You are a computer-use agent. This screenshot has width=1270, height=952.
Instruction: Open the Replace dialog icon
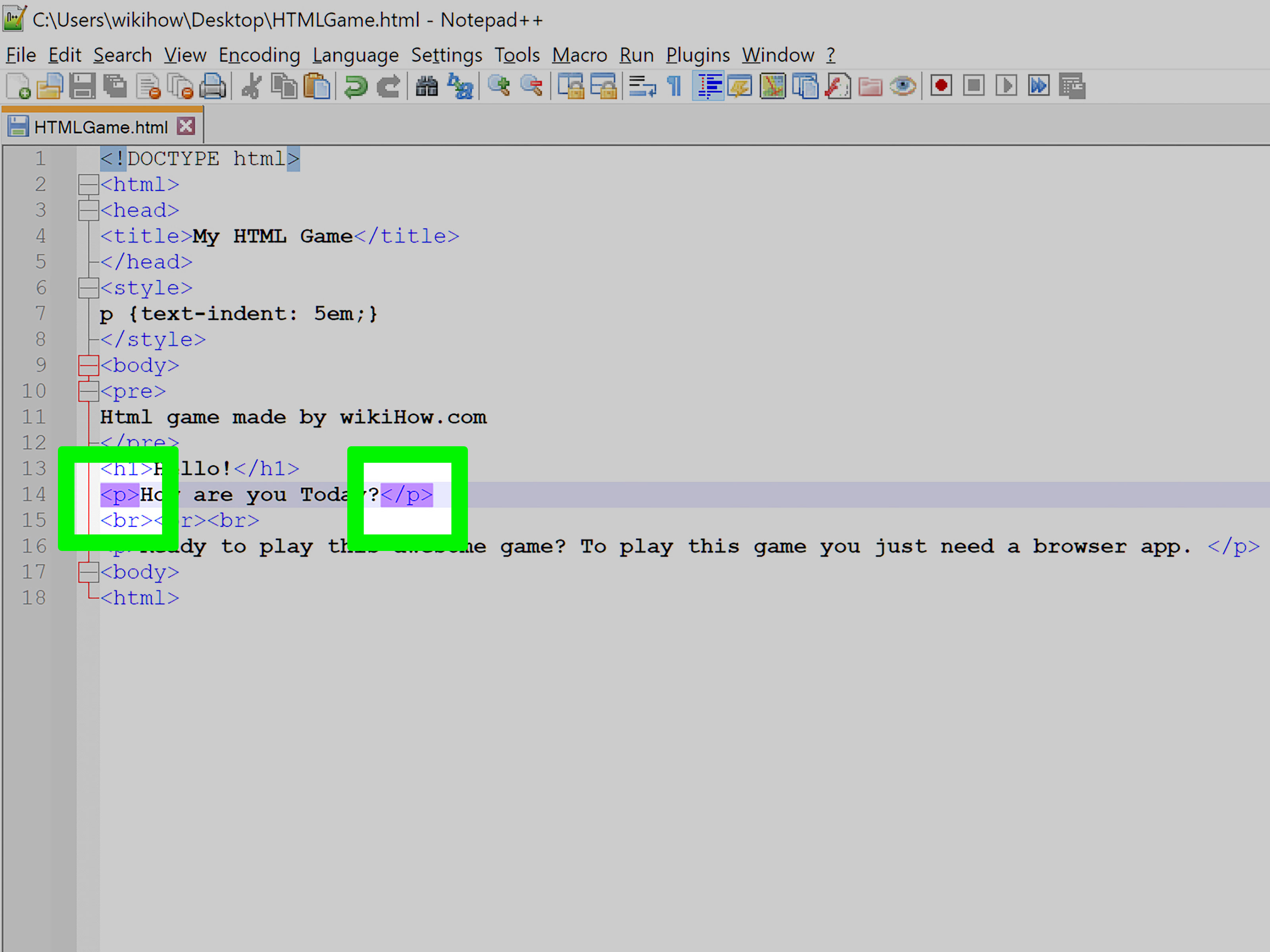point(460,86)
